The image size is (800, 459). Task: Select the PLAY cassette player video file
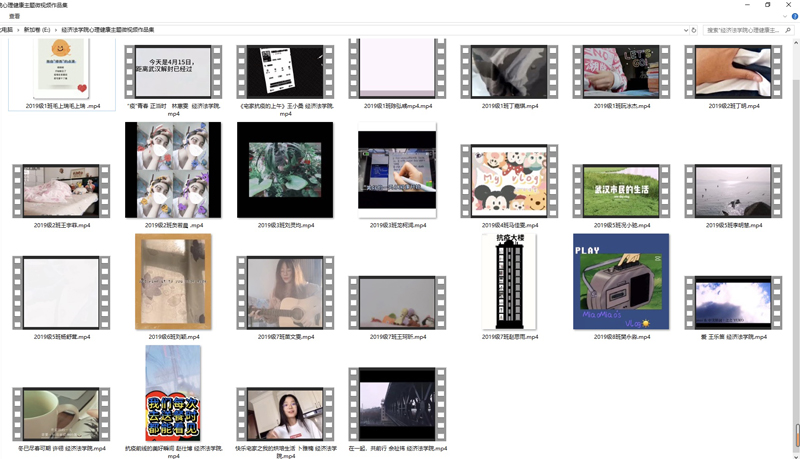620,281
